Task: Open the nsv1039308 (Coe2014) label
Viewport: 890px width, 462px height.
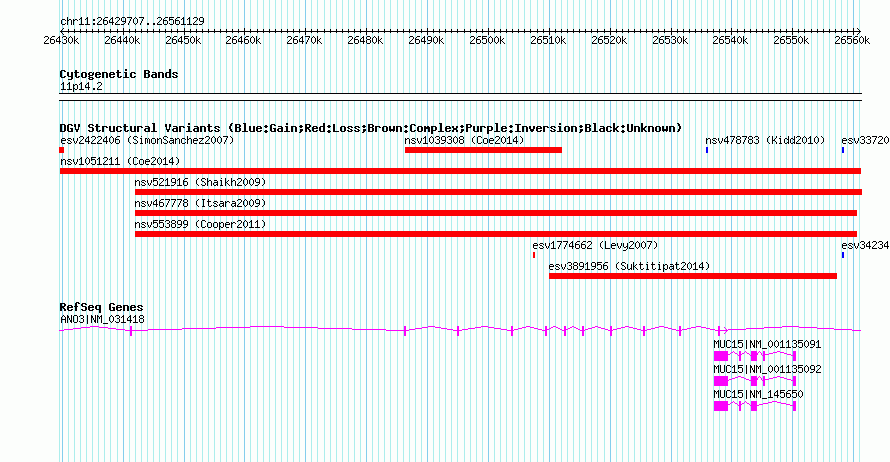Action: click(464, 140)
